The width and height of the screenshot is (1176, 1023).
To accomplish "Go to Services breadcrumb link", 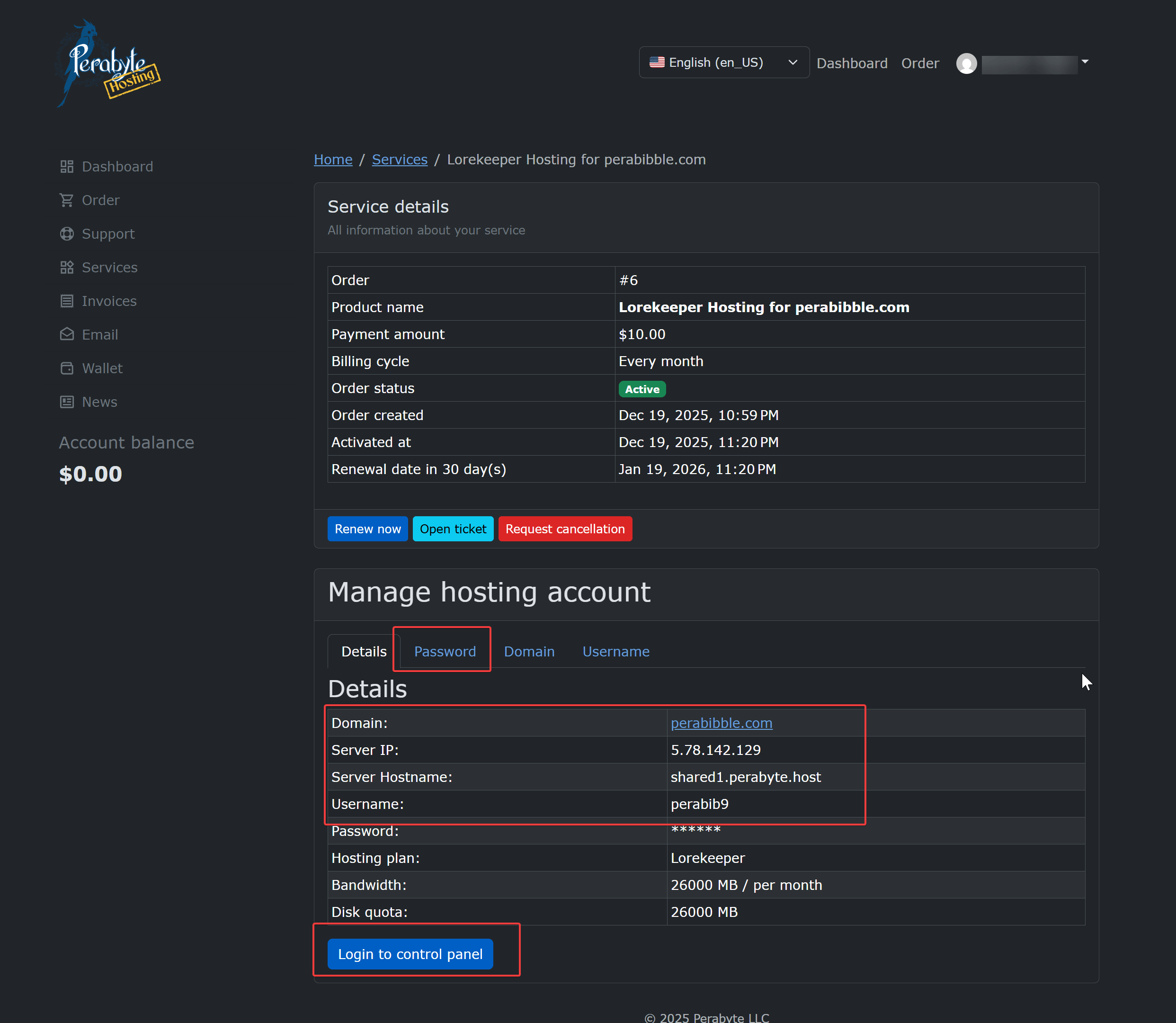I will [x=400, y=159].
